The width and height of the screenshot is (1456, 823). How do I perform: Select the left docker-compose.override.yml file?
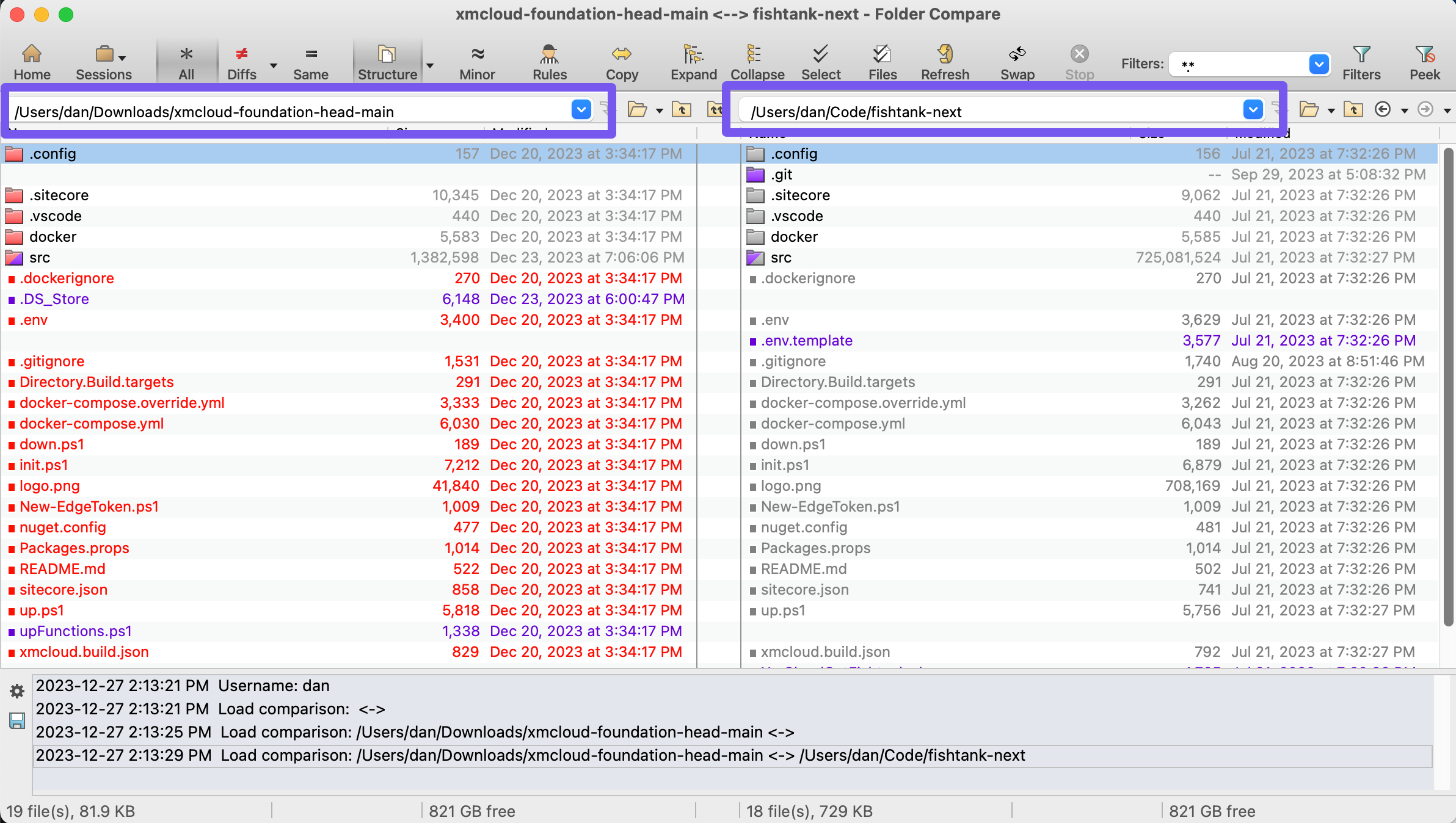(348, 403)
